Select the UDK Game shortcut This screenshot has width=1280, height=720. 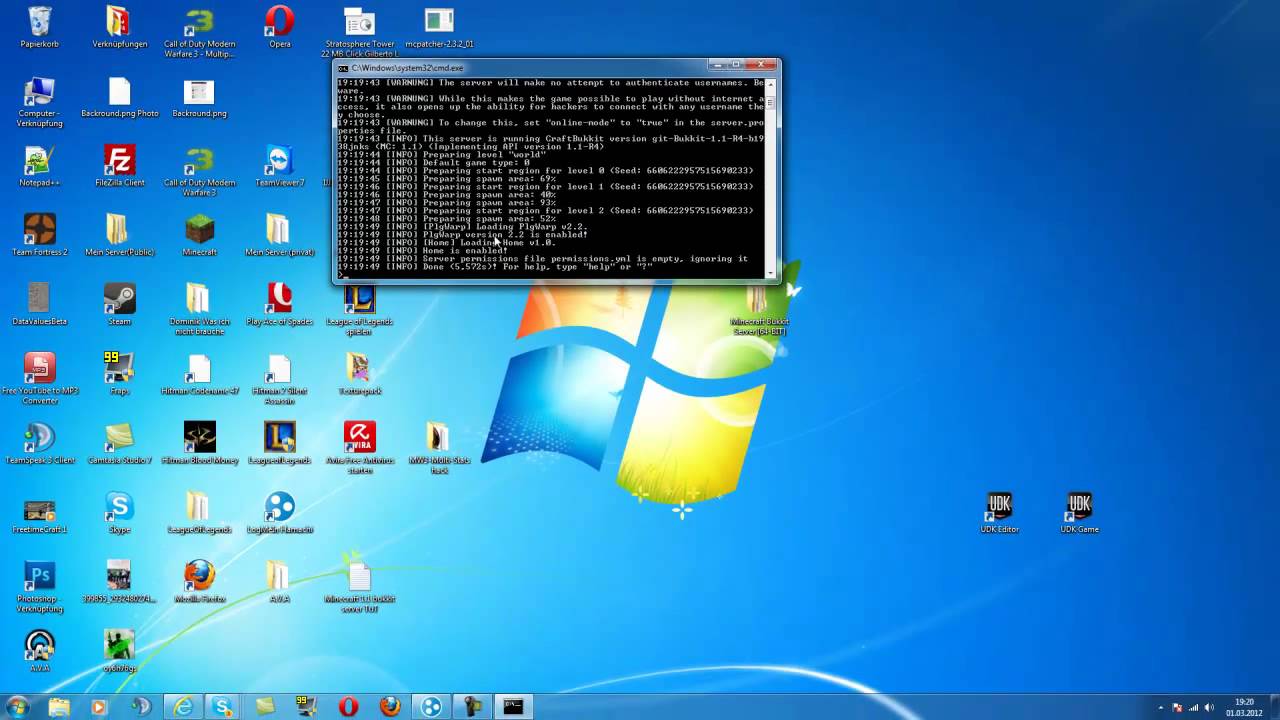pyautogui.click(x=1079, y=513)
